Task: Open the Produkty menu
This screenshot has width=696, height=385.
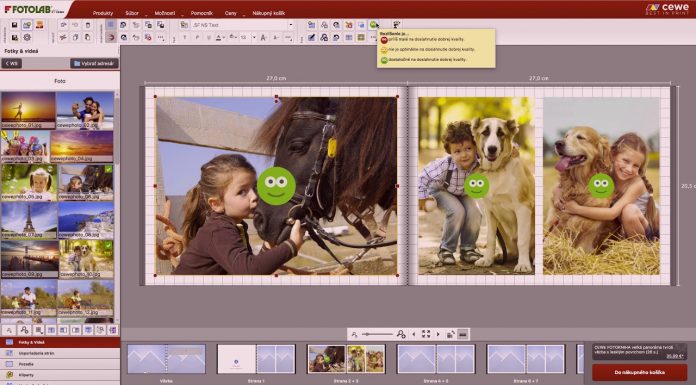Action: pyautogui.click(x=103, y=13)
